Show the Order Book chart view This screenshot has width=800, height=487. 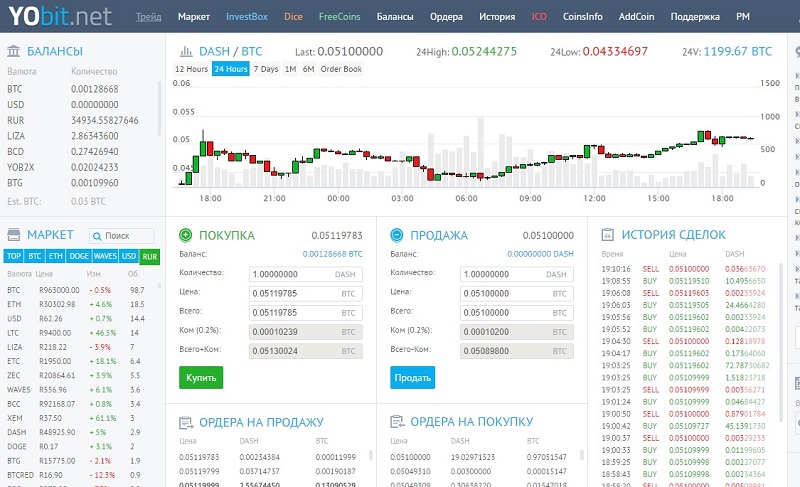[x=341, y=69]
